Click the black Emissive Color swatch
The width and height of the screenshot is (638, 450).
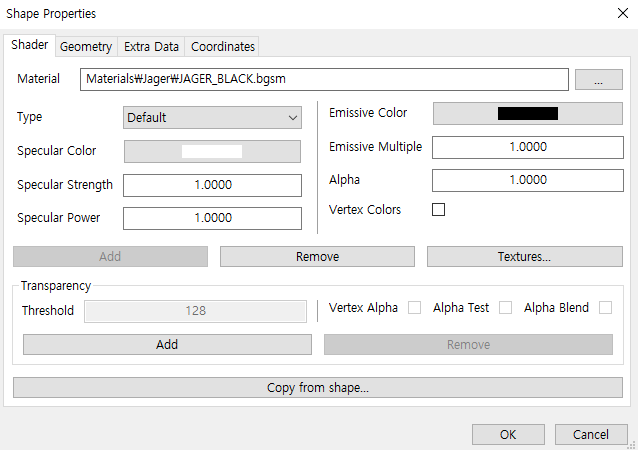pyautogui.click(x=527, y=113)
